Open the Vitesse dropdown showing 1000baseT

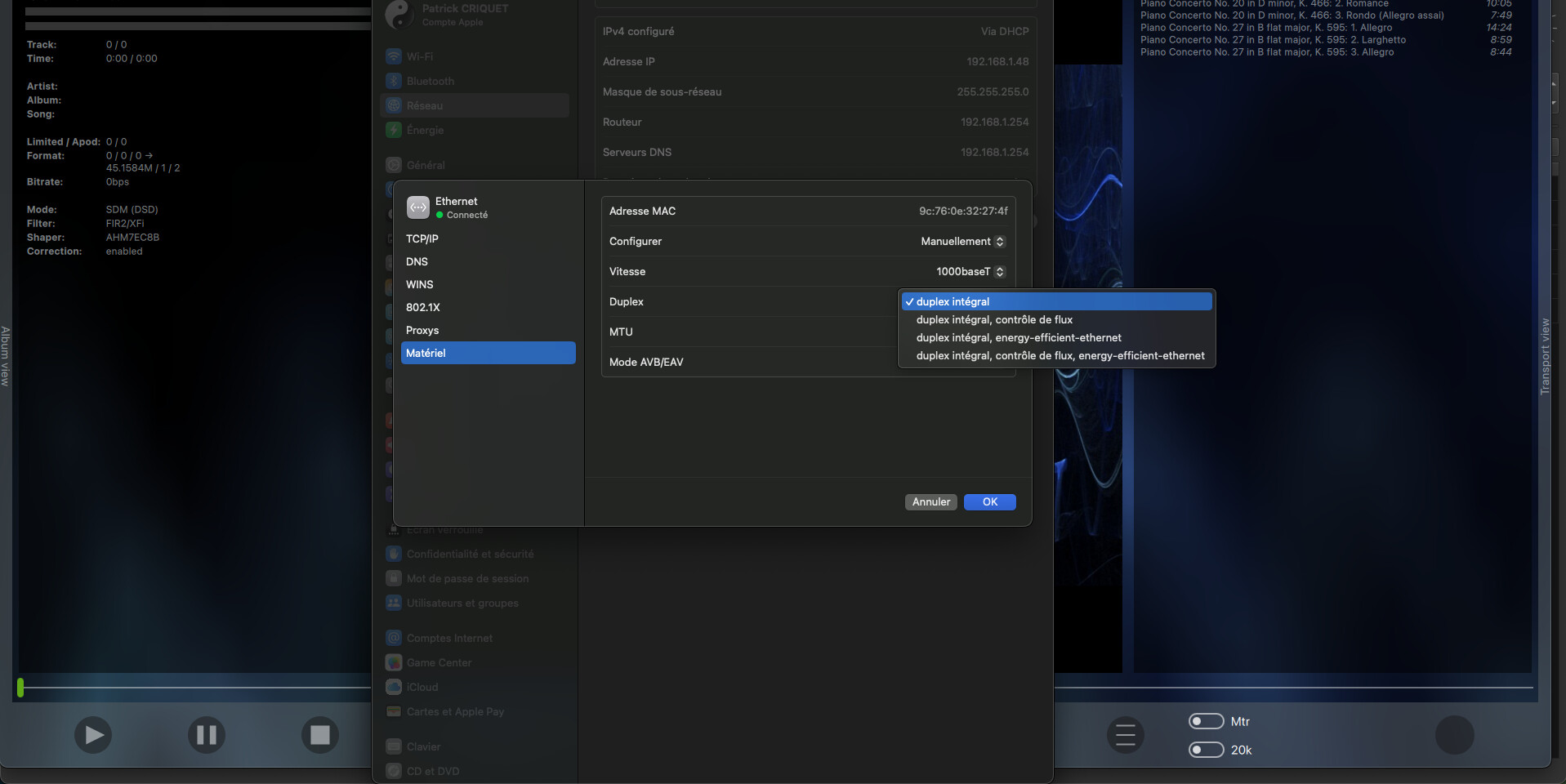[970, 272]
